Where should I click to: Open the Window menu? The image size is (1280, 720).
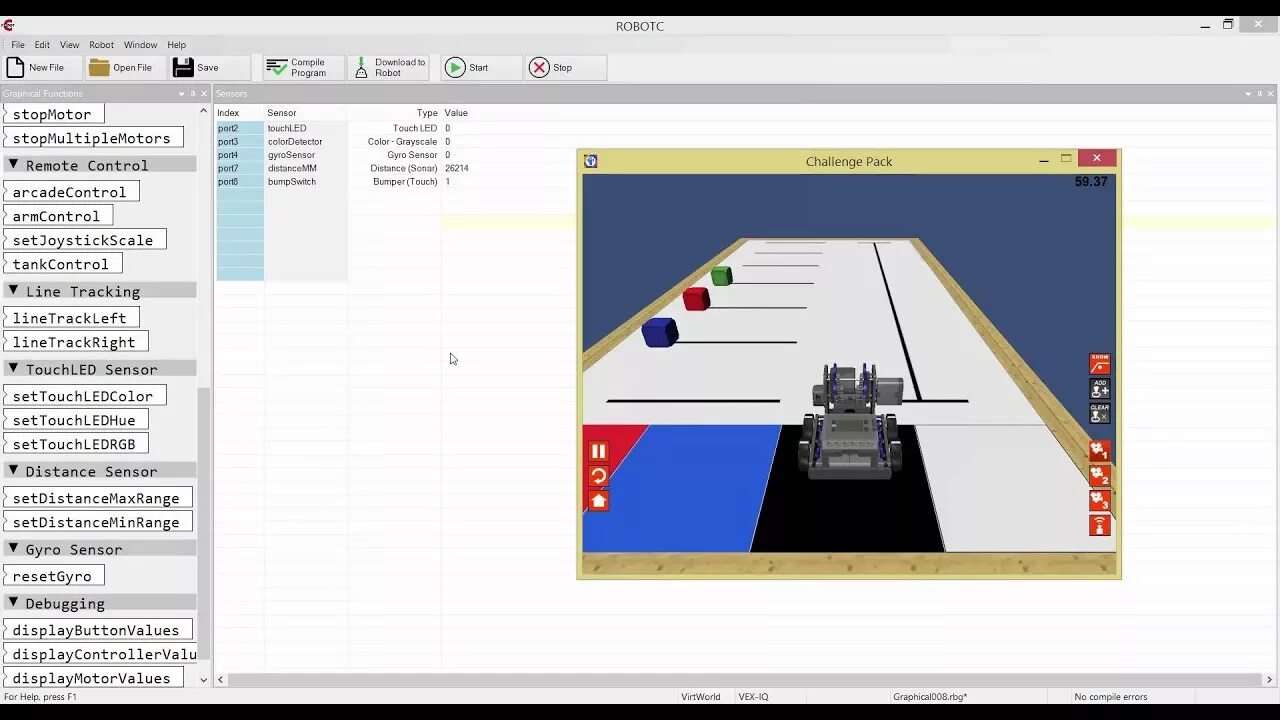click(140, 45)
